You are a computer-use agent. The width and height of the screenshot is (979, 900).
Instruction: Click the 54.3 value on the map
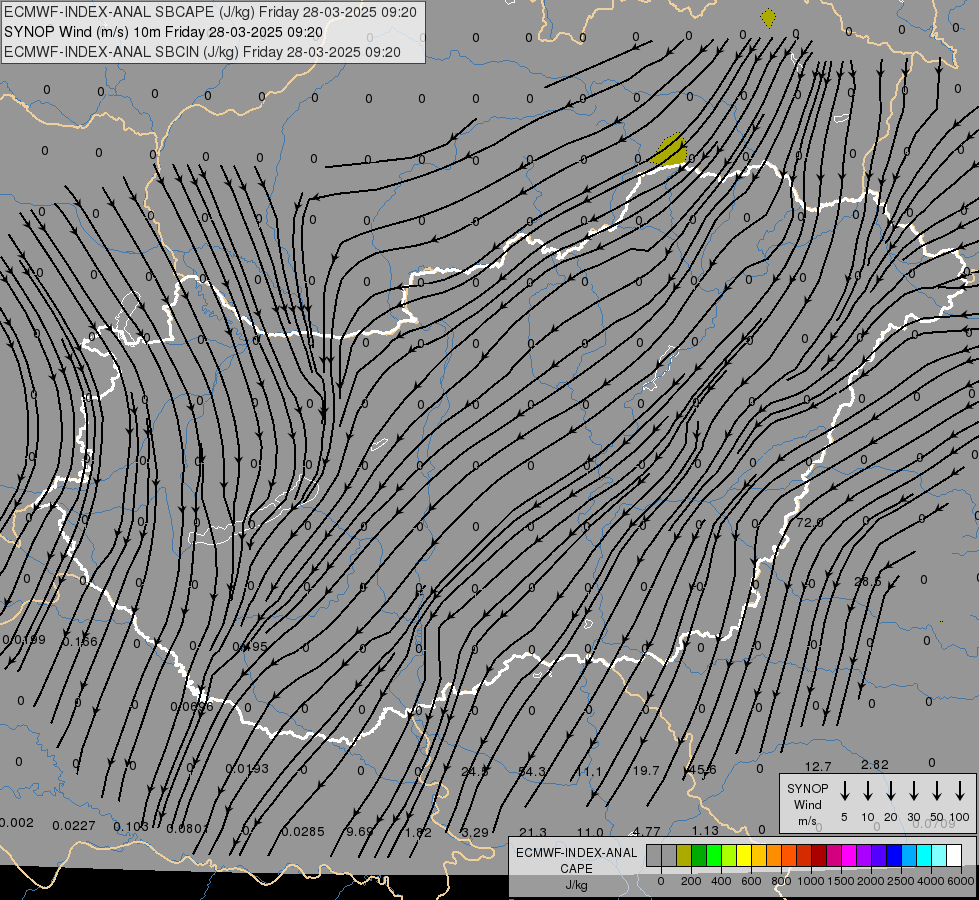[x=532, y=771]
